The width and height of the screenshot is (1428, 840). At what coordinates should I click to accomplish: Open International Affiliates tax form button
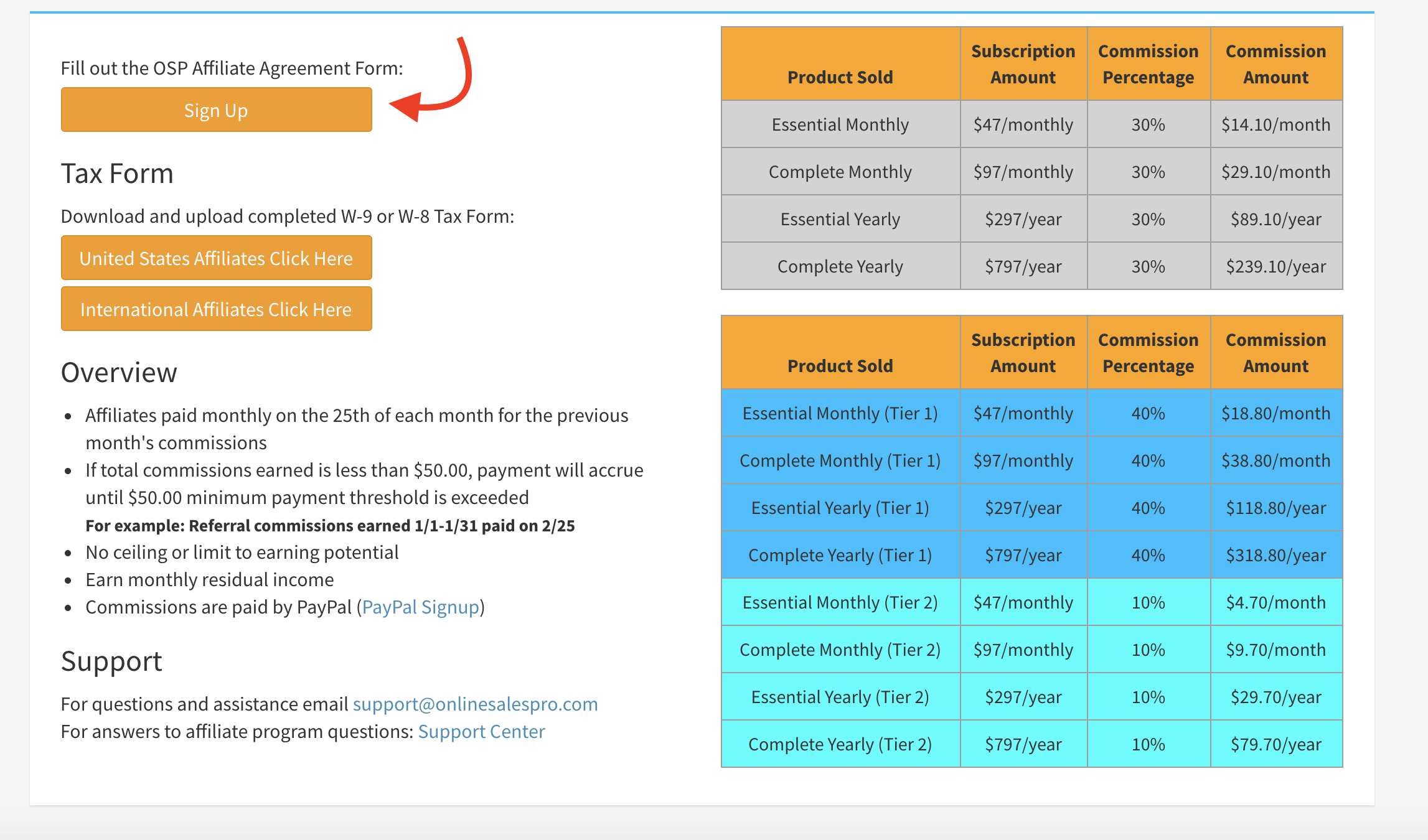(216, 309)
